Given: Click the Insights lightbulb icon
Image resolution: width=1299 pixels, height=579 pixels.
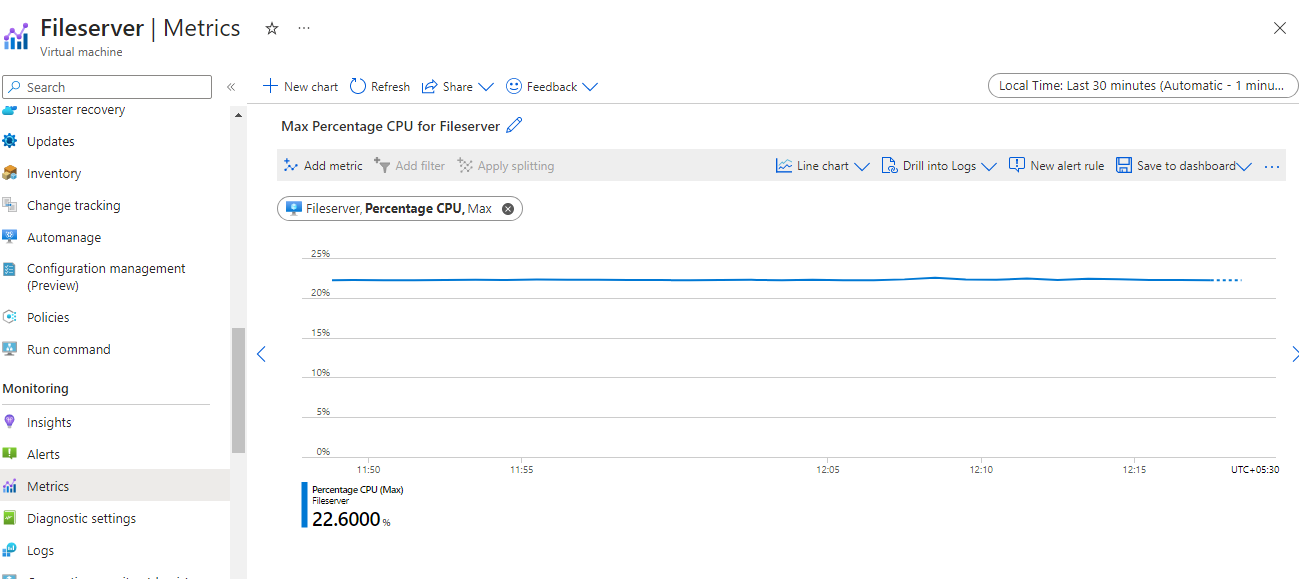Looking at the screenshot, I should click(10, 422).
